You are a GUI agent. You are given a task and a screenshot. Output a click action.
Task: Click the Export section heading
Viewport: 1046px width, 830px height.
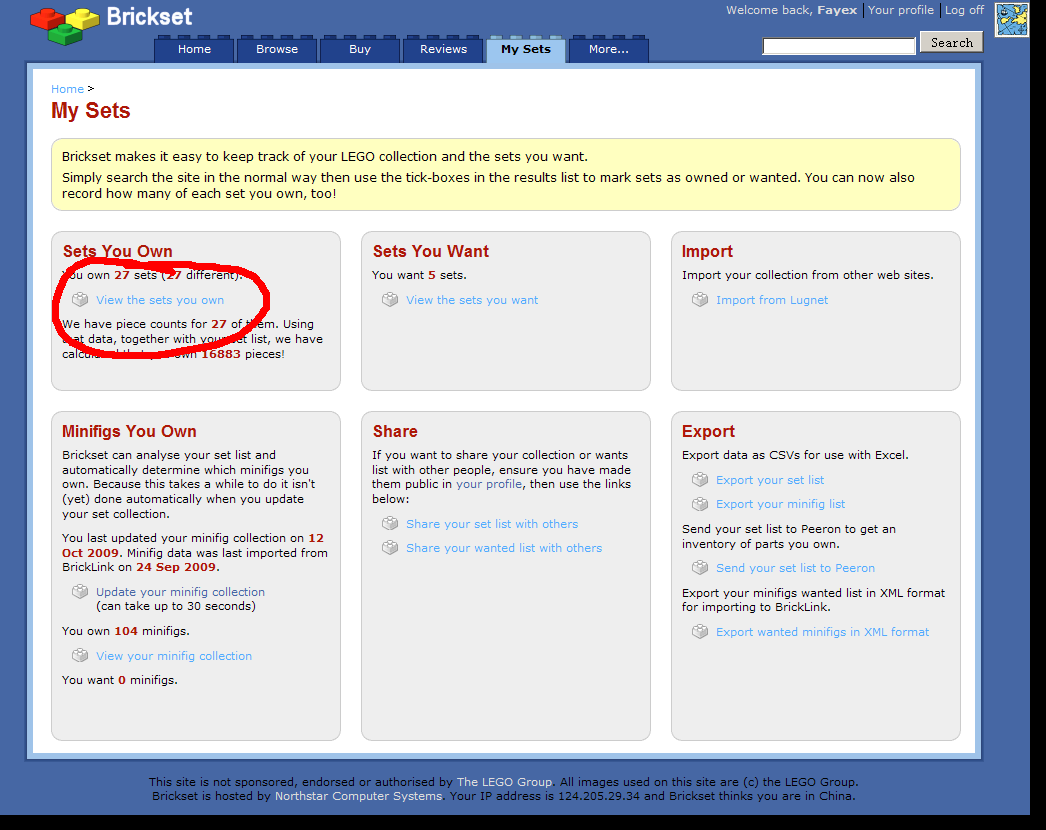pyautogui.click(x=708, y=432)
